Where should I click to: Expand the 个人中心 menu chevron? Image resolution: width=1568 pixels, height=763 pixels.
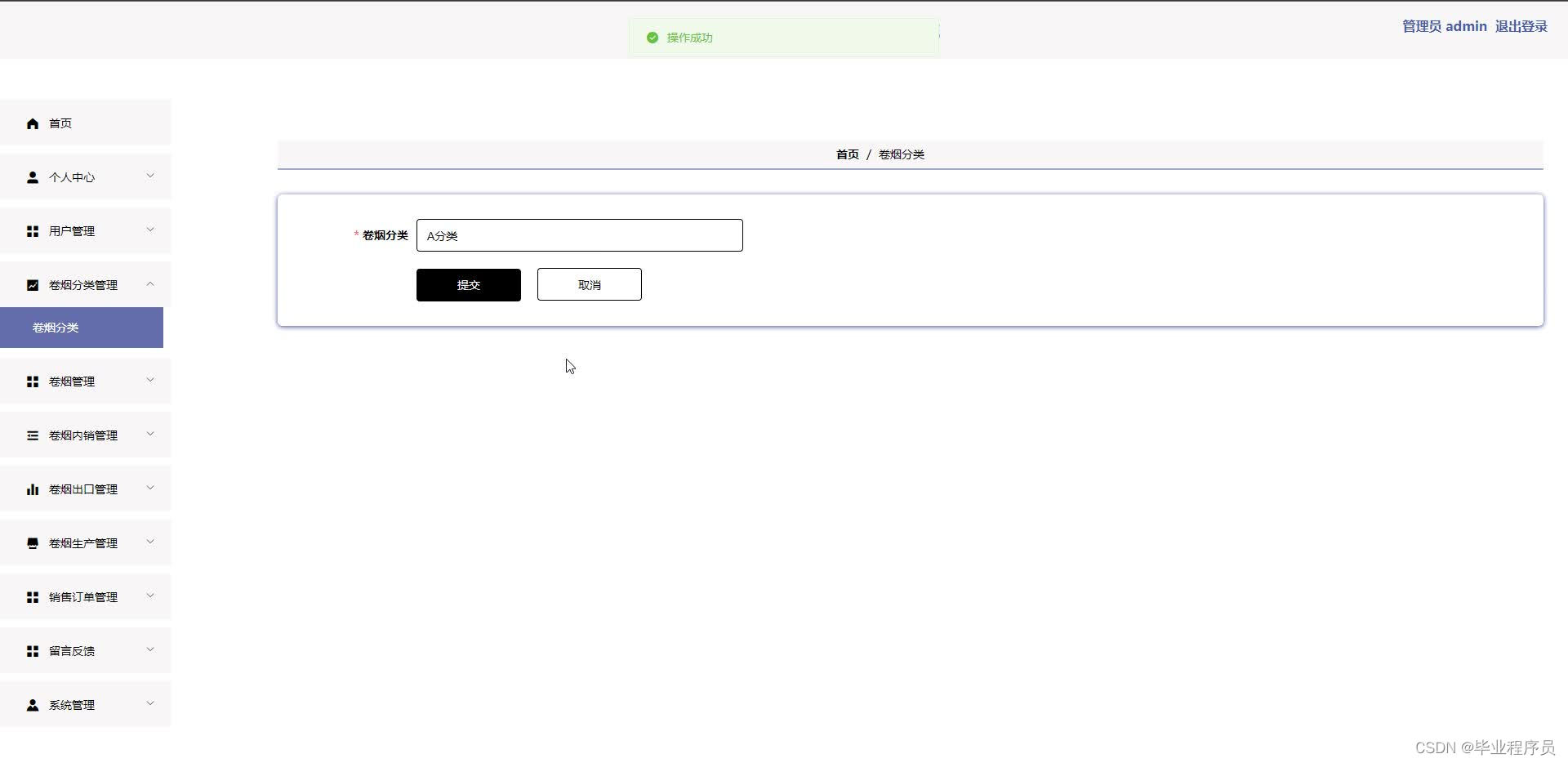click(150, 176)
